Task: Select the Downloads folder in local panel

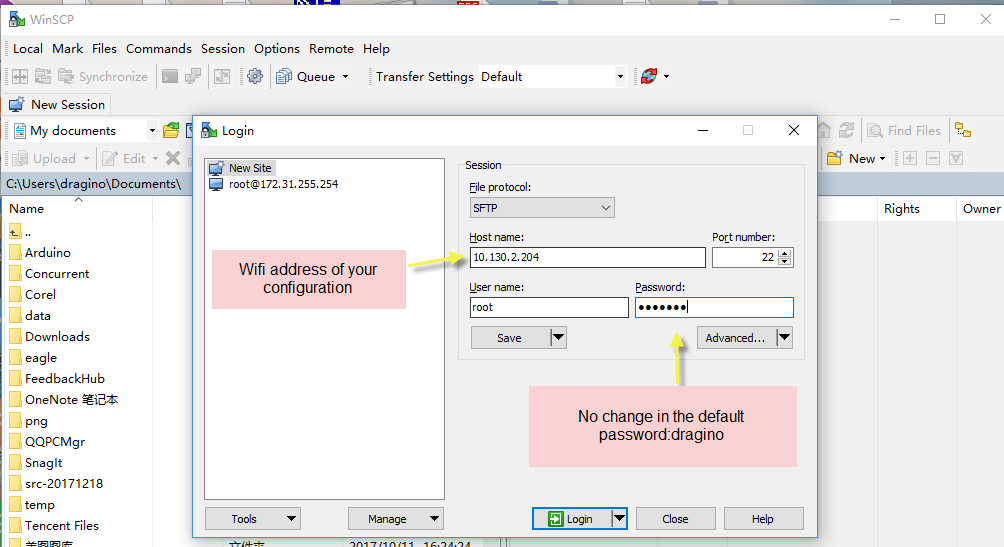Action: (x=50, y=336)
